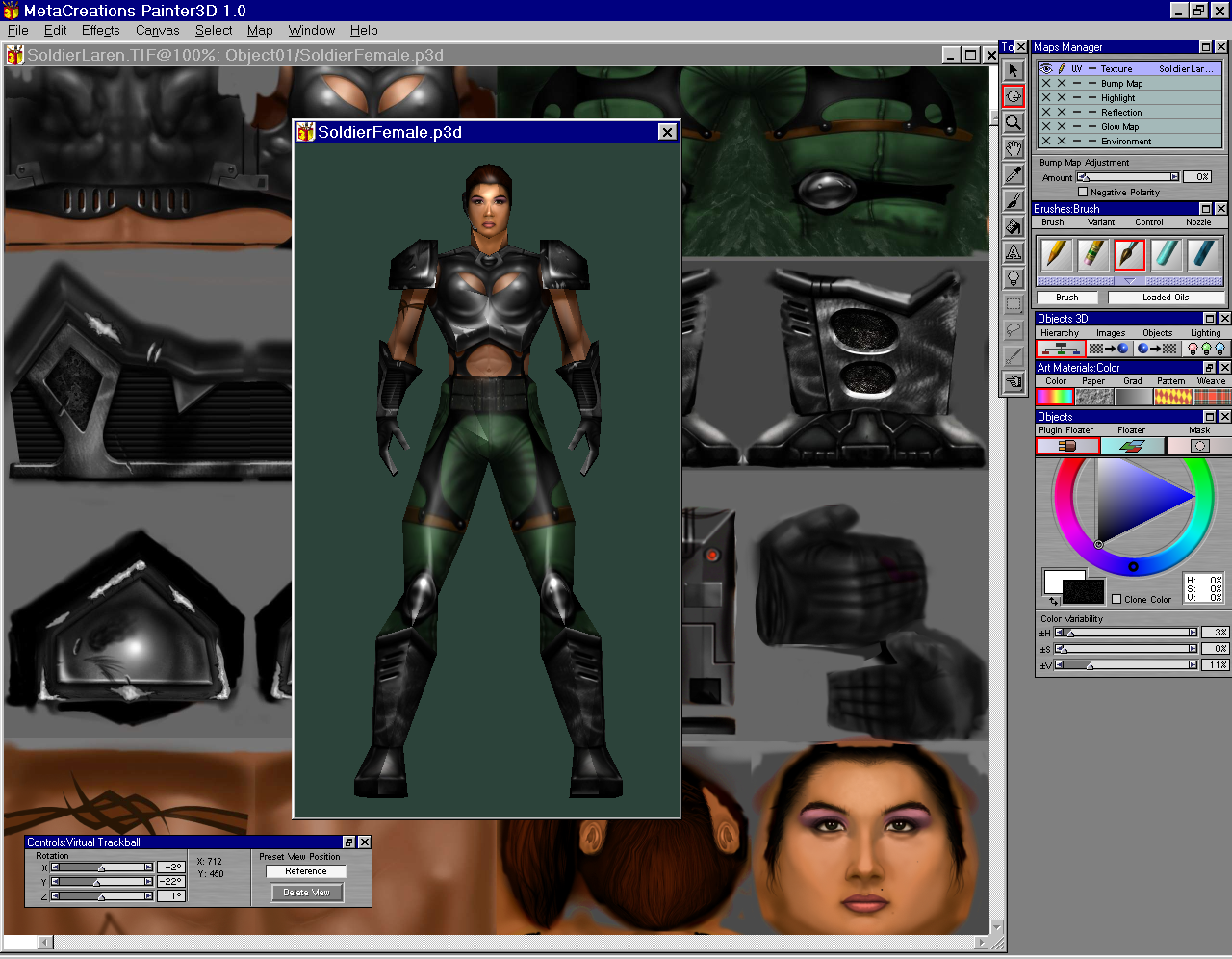This screenshot has width=1232, height=959.
Task: Select the arrow pointer tool in toolbox
Action: click(x=1014, y=70)
